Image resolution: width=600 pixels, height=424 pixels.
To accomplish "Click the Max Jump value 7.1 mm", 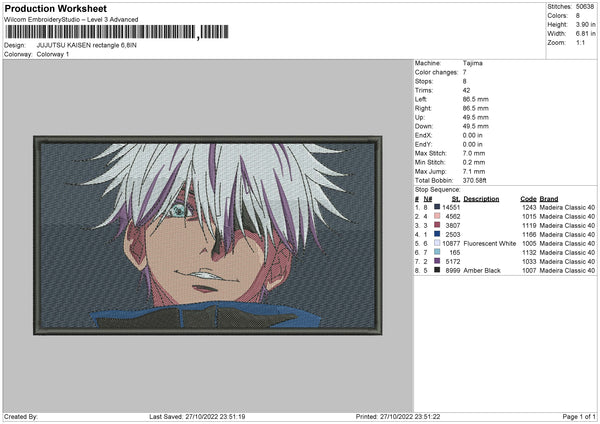I will point(474,171).
